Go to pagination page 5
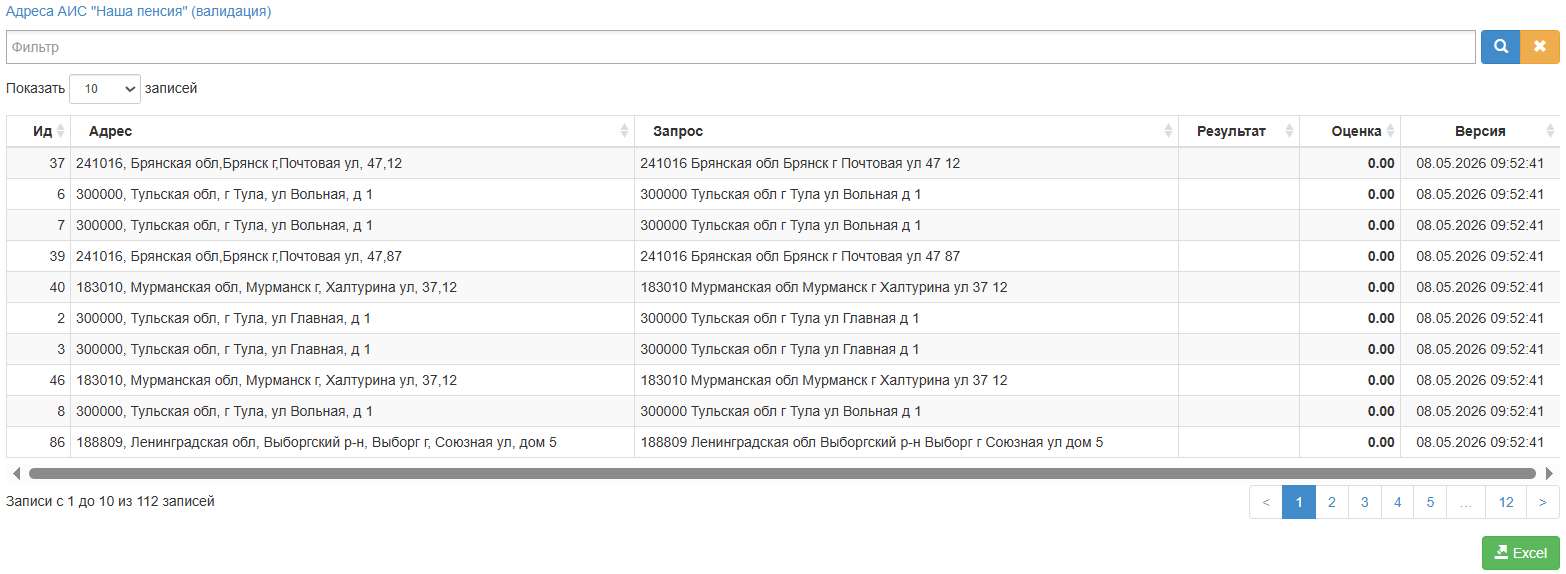This screenshot has height=574, width=1566. pos(1430,502)
